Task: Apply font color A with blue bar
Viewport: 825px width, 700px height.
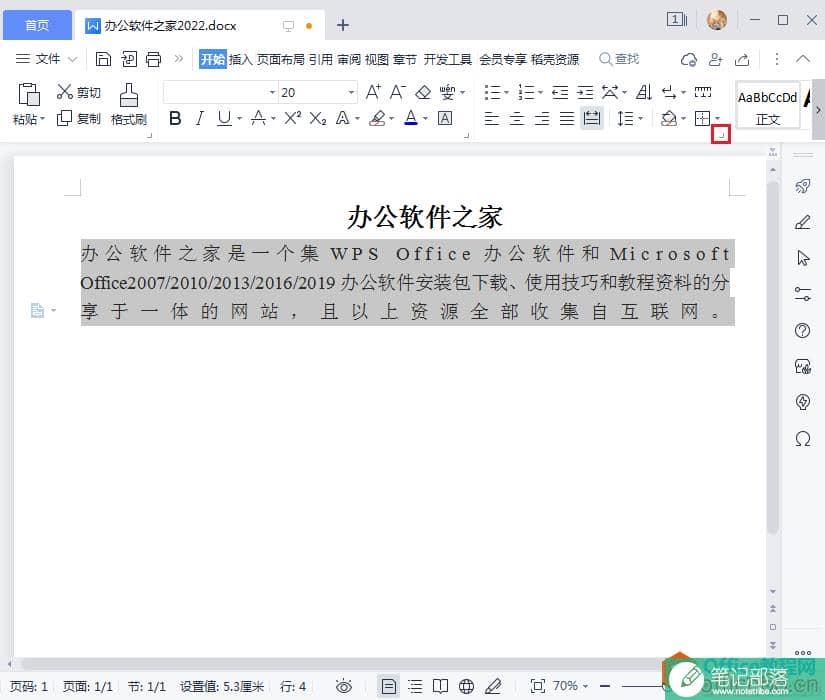Action: (411, 118)
